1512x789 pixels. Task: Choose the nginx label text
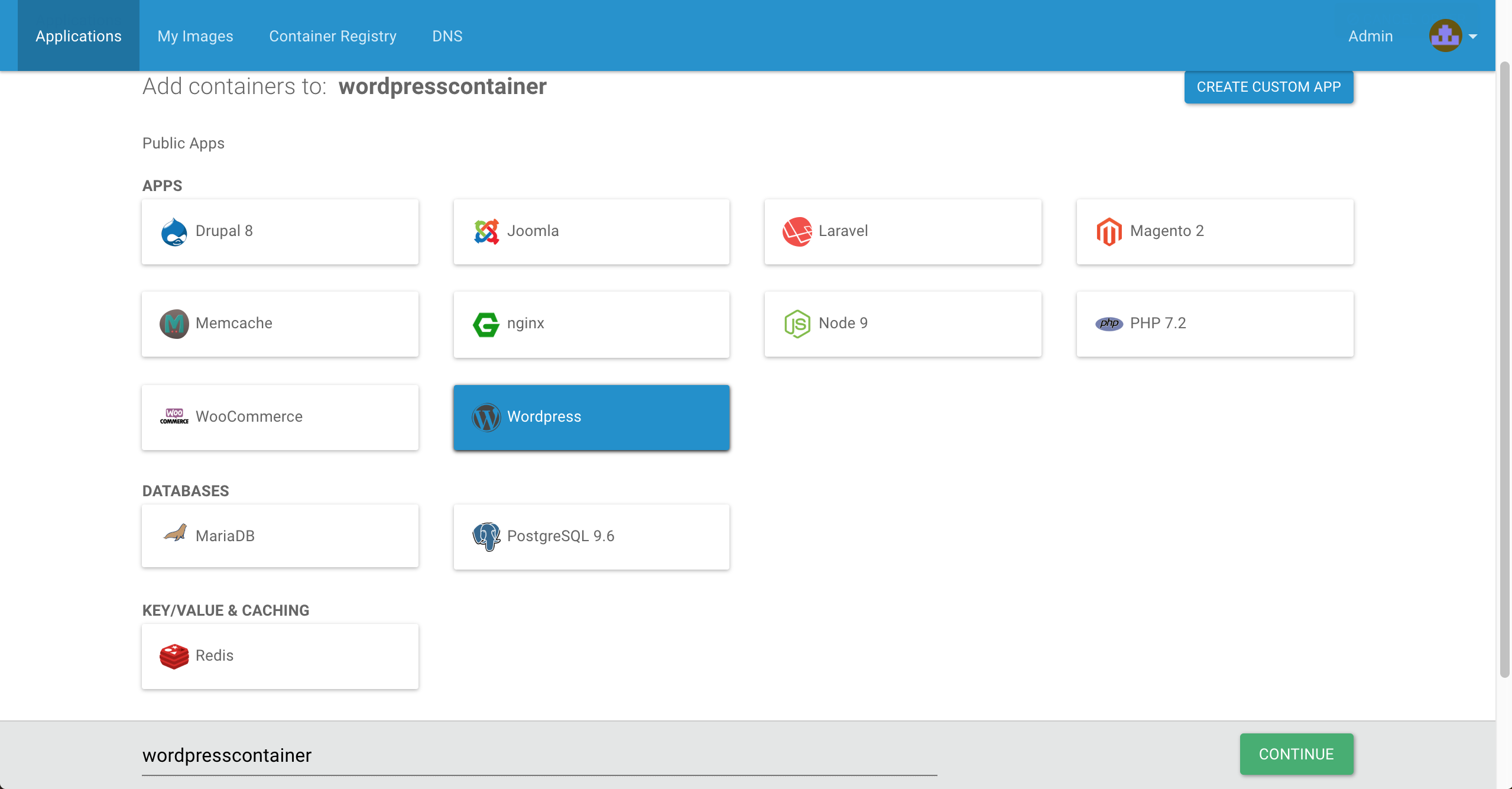(x=525, y=324)
